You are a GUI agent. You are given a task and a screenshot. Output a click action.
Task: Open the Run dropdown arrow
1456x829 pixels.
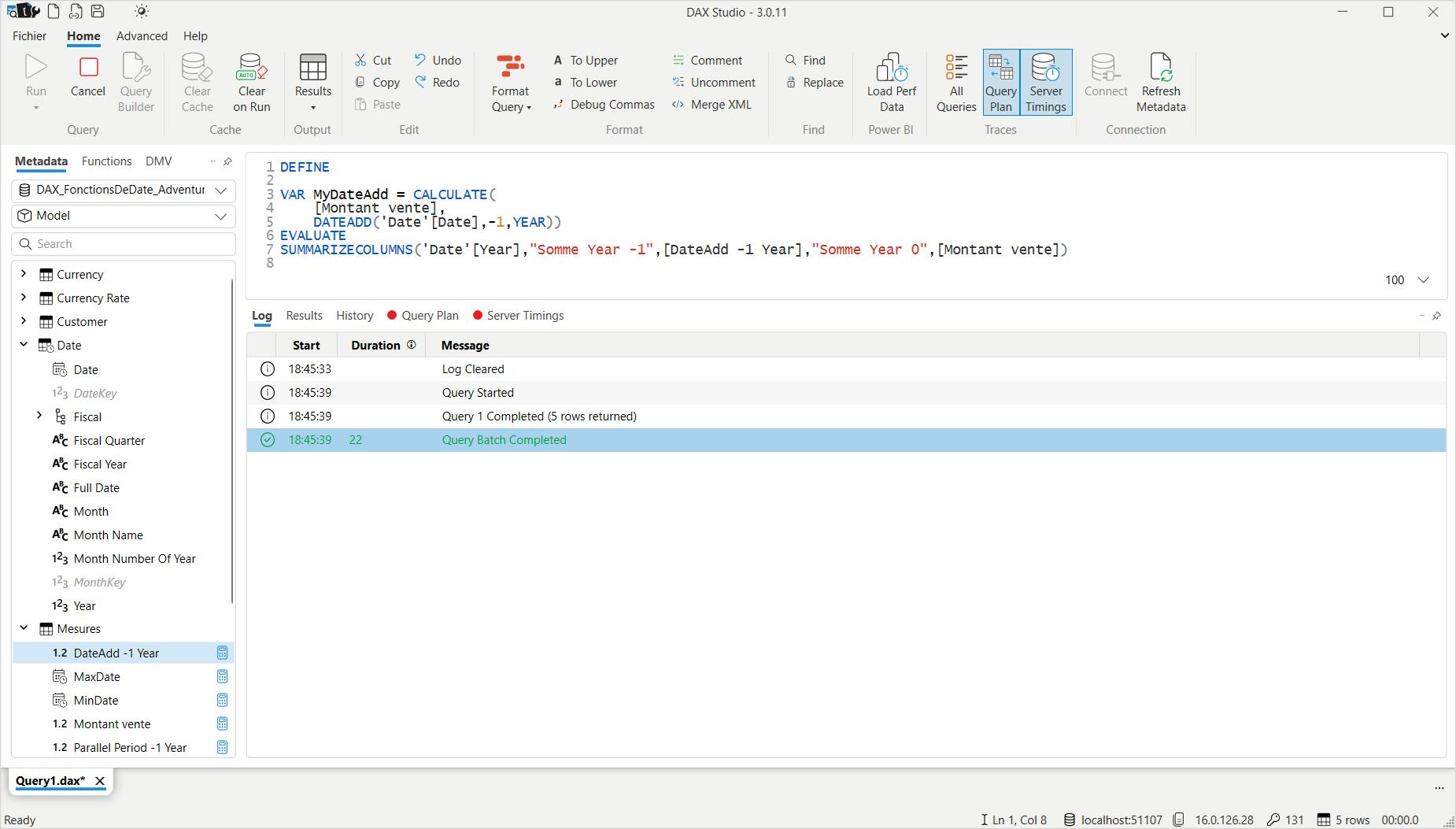coord(36,107)
